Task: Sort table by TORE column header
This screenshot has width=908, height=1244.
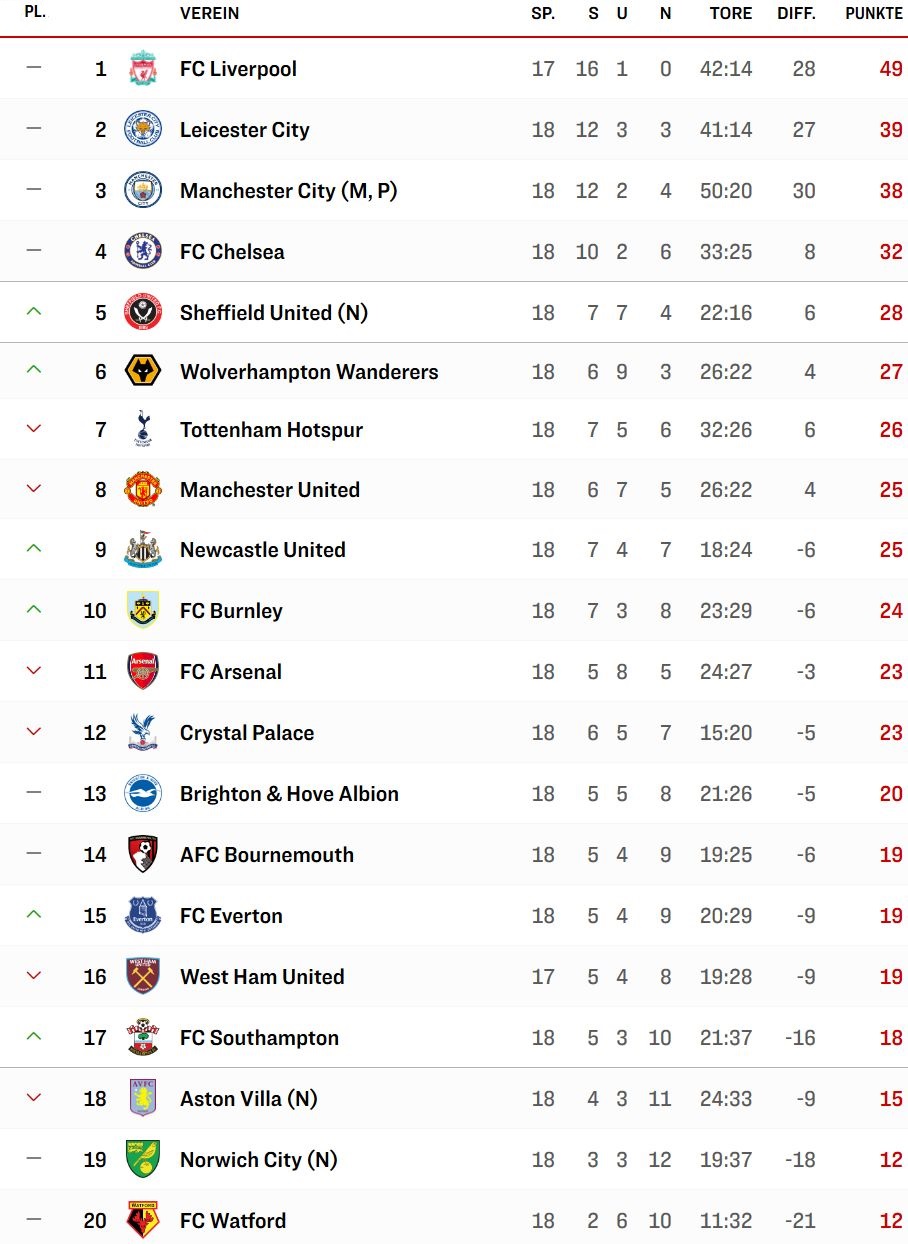Action: (x=731, y=14)
